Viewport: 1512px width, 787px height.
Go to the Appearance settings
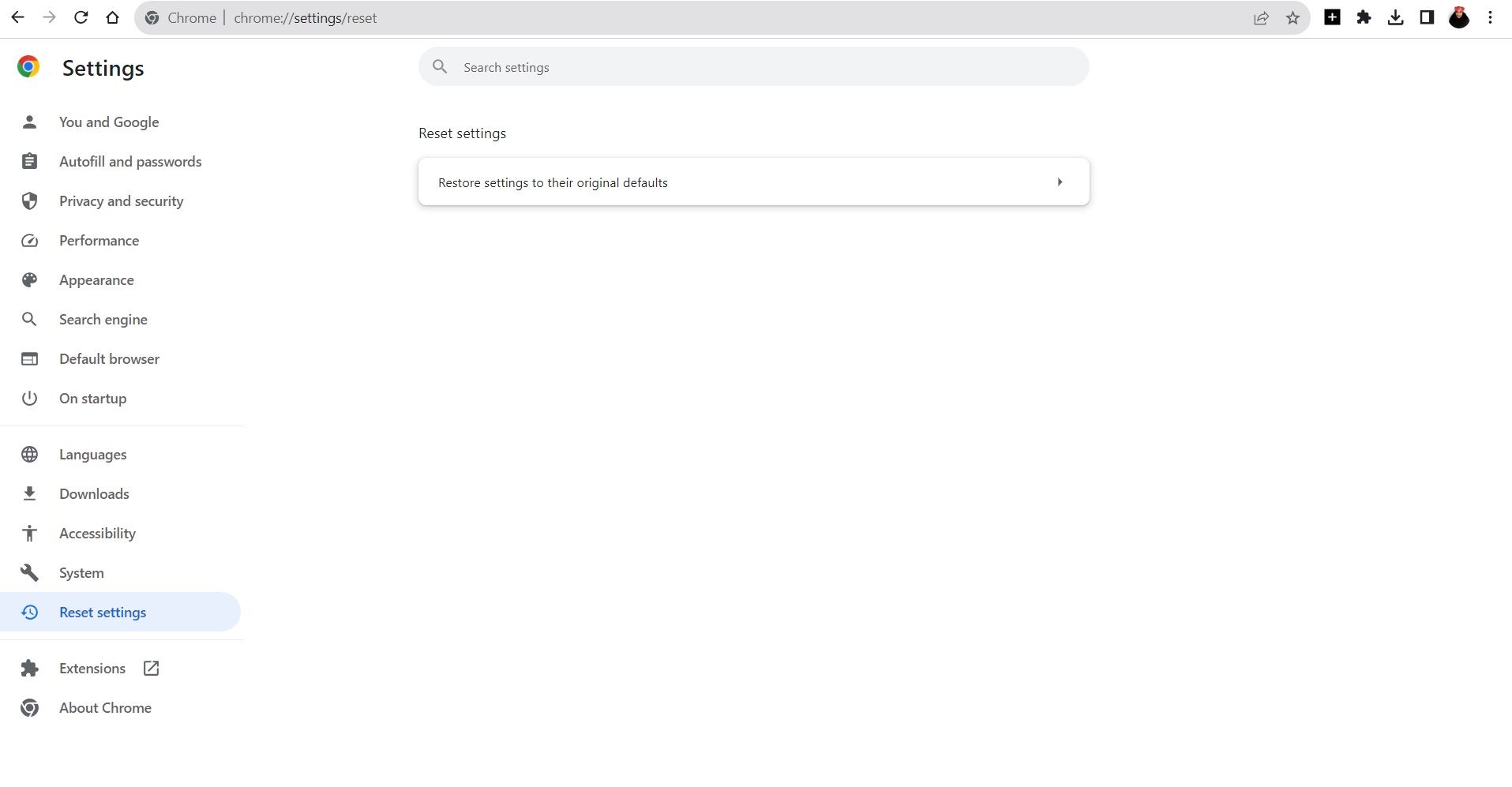click(x=96, y=280)
